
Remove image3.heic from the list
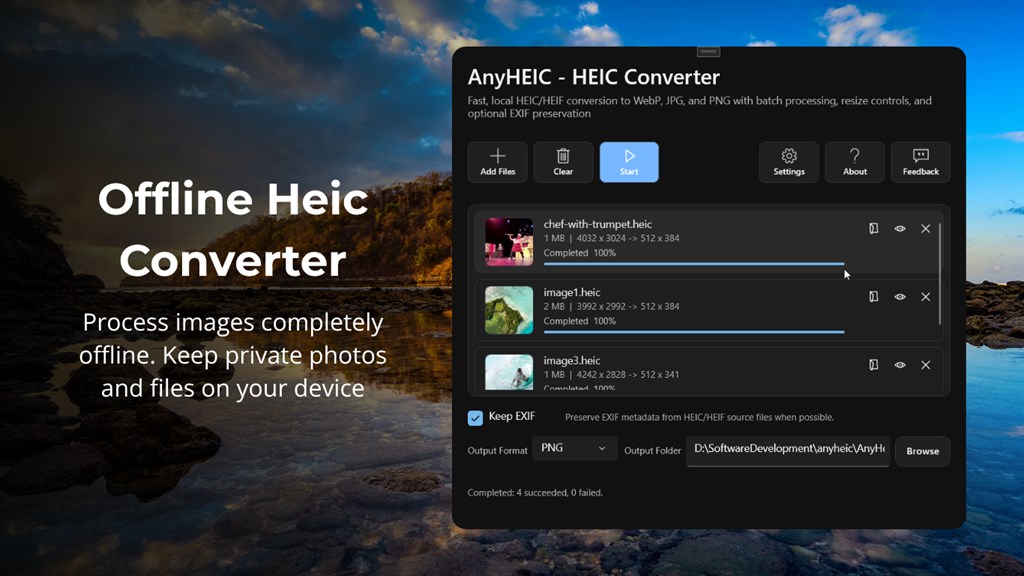coord(925,365)
